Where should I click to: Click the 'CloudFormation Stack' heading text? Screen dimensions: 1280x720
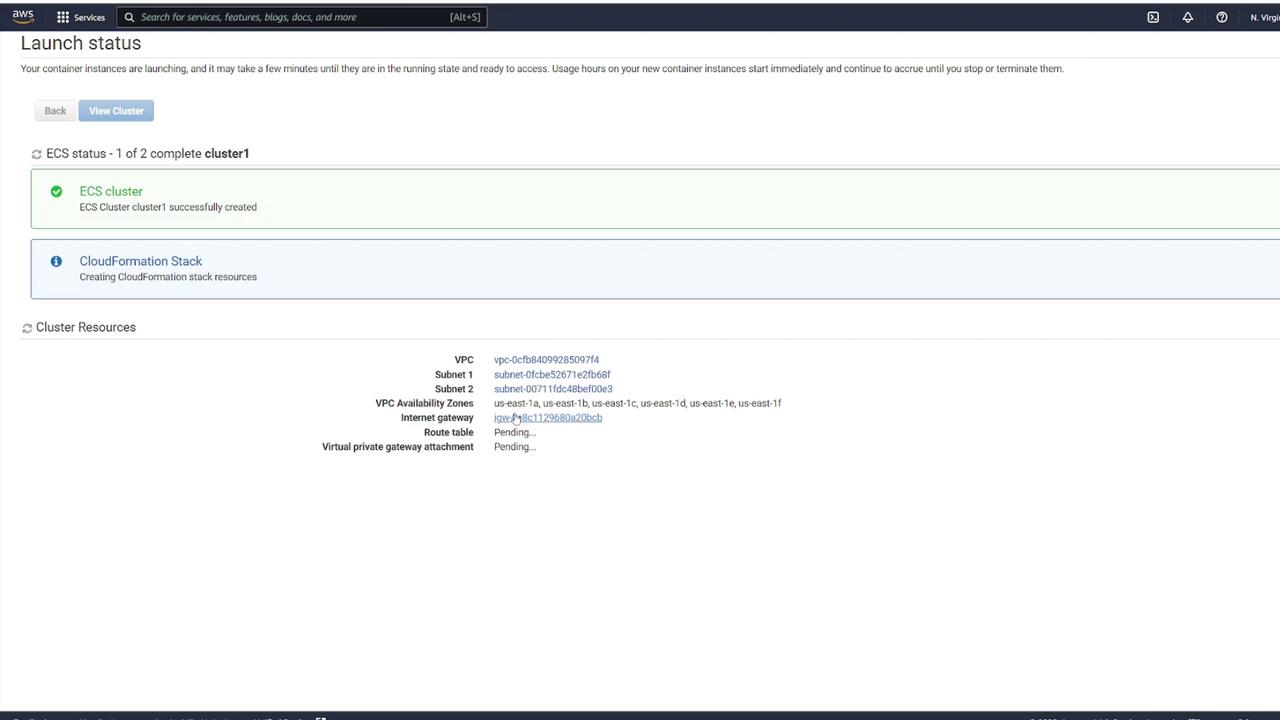coord(141,261)
